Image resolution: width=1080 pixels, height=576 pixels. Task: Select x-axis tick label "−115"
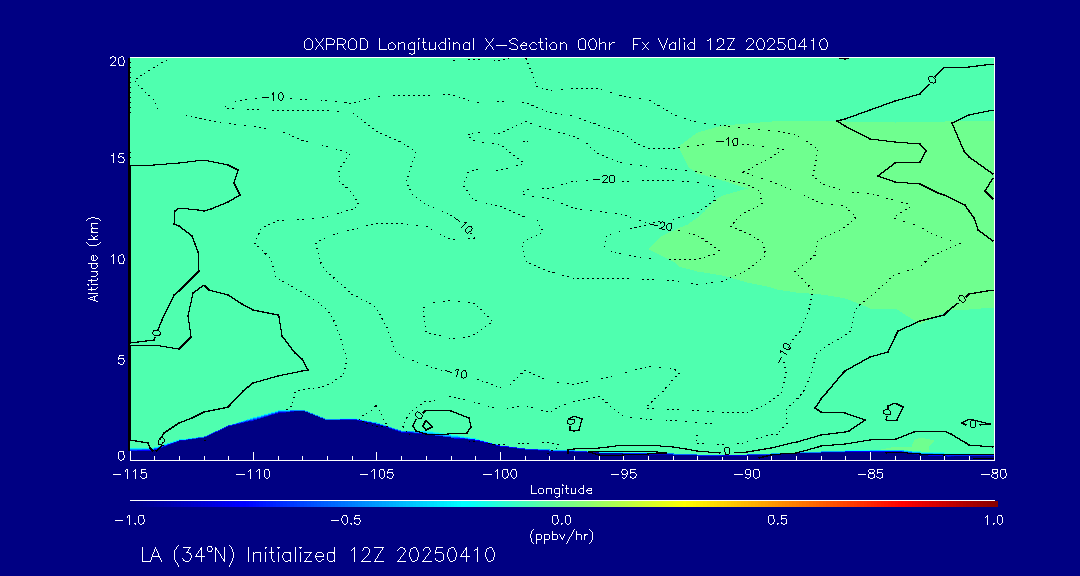129,474
